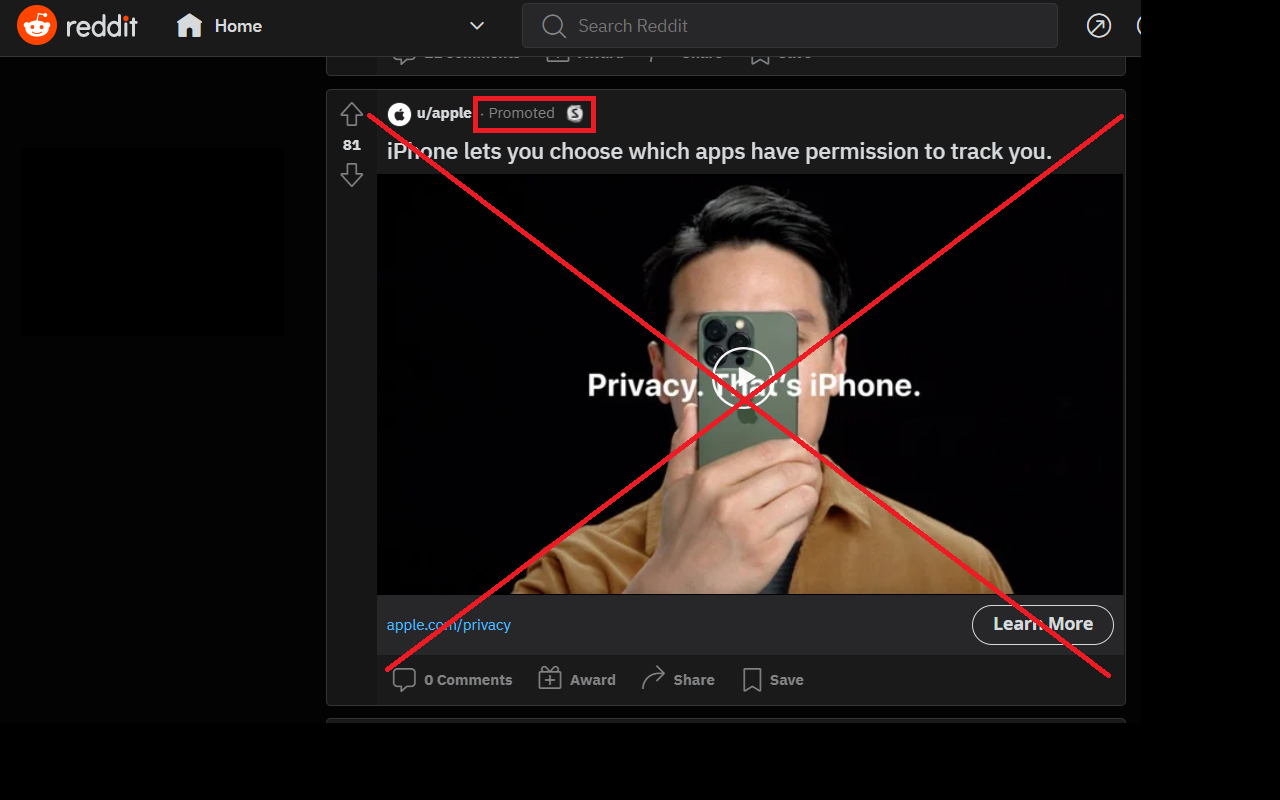Give an Award to the apple post
The image size is (1280, 800).
pyautogui.click(x=577, y=680)
